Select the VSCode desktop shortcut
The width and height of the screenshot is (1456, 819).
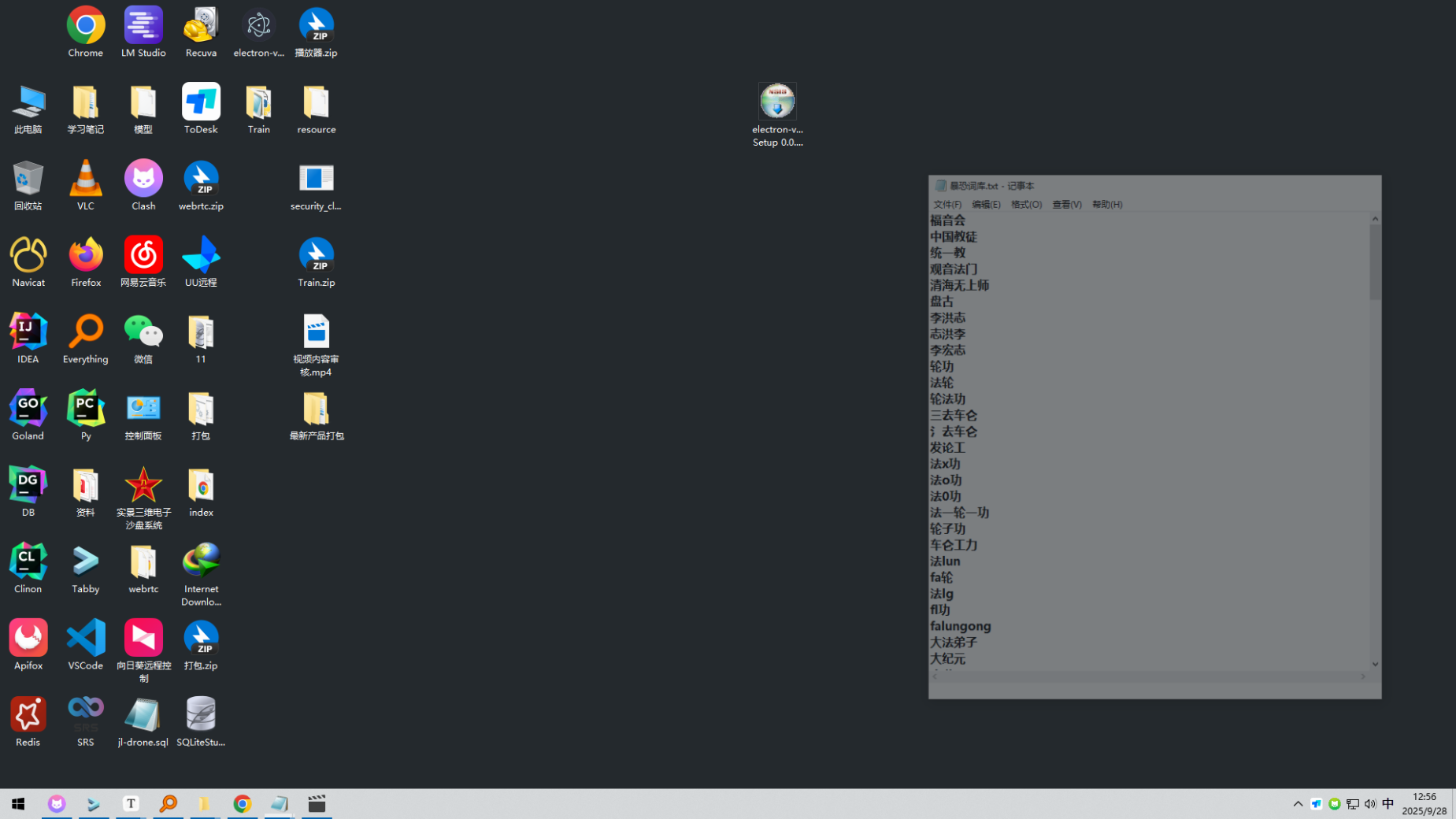[x=86, y=639]
